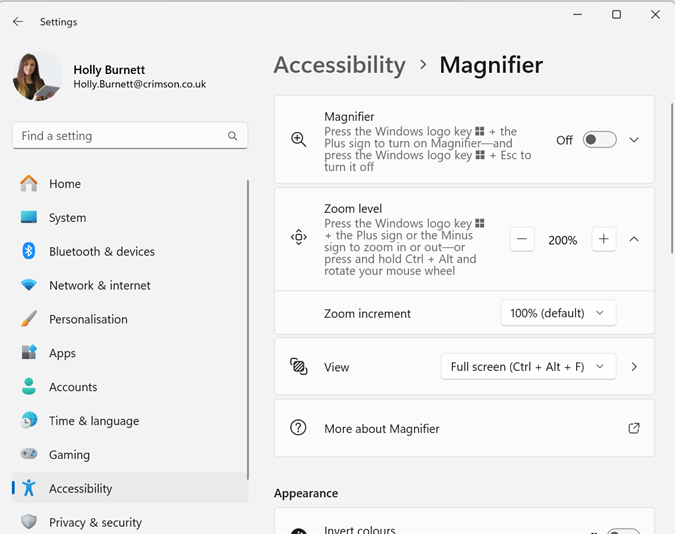
Task: Click the Network & internet wifi icon
Action: (x=29, y=285)
